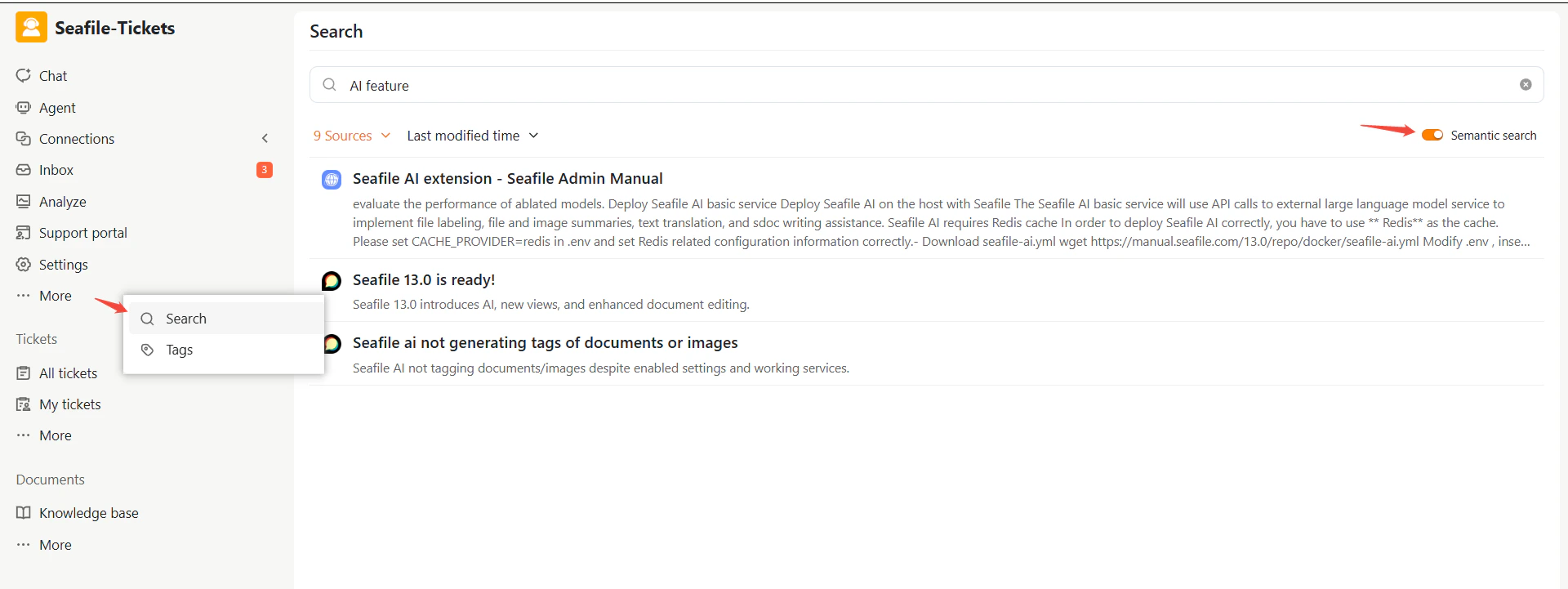This screenshot has height=589, width=1568.
Task: Open Support portal
Action: coord(83,233)
